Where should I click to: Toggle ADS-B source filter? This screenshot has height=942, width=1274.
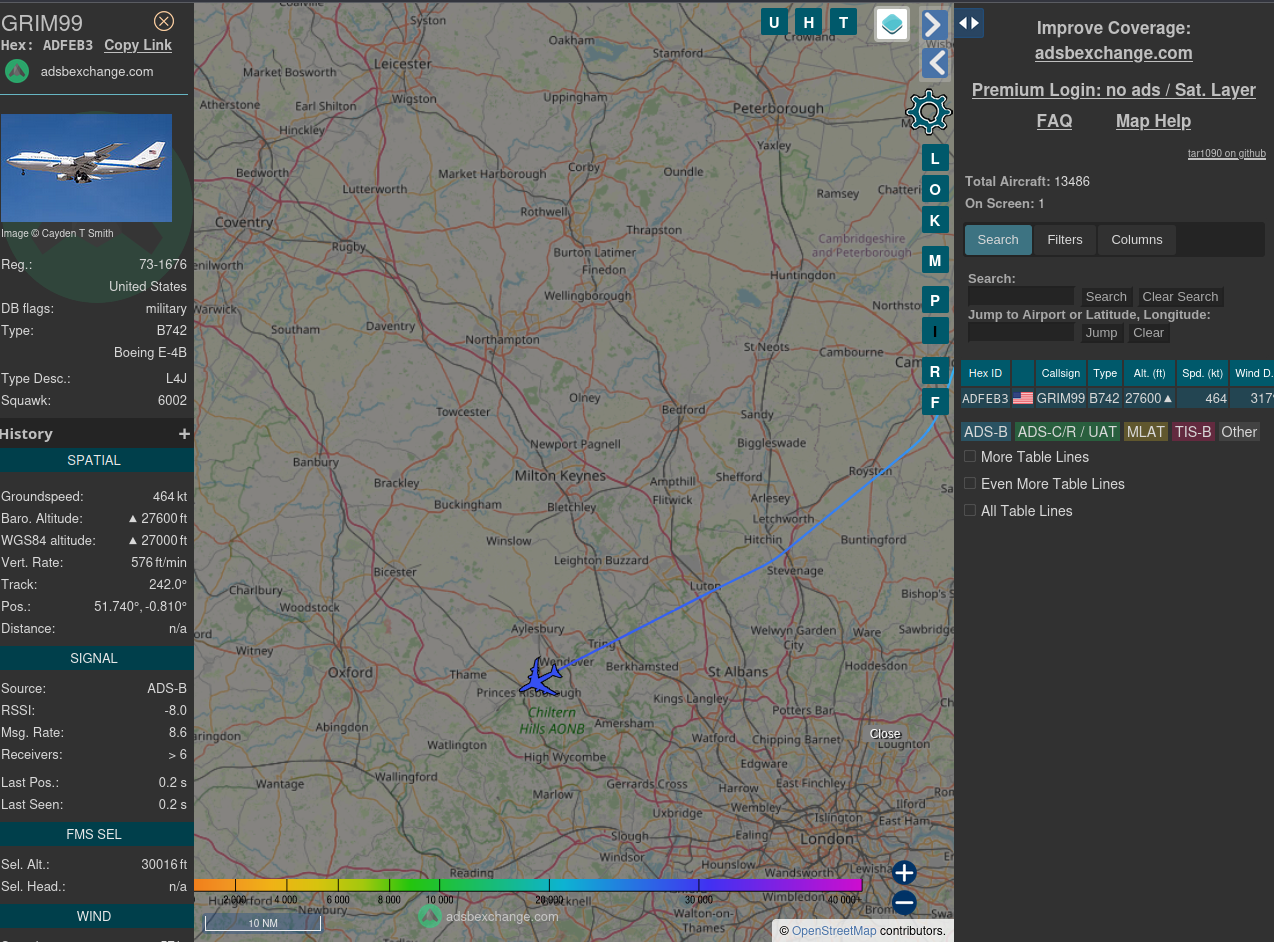pyautogui.click(x=986, y=432)
